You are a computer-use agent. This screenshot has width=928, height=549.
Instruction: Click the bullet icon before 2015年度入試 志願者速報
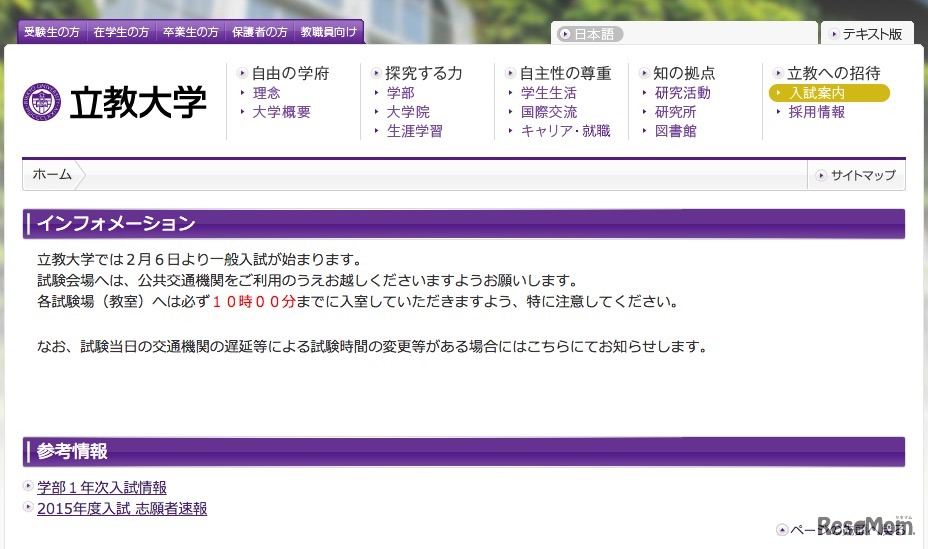coord(28,507)
